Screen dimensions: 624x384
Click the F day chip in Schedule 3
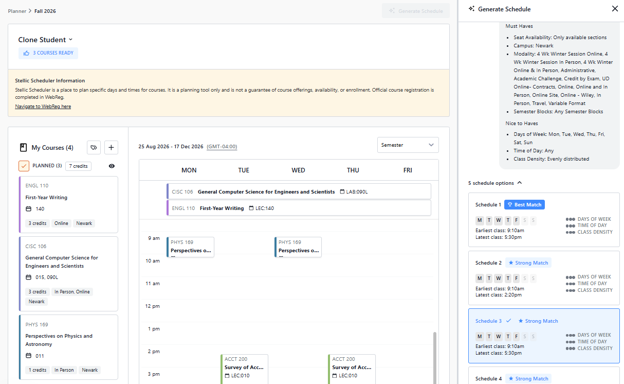[516, 336]
